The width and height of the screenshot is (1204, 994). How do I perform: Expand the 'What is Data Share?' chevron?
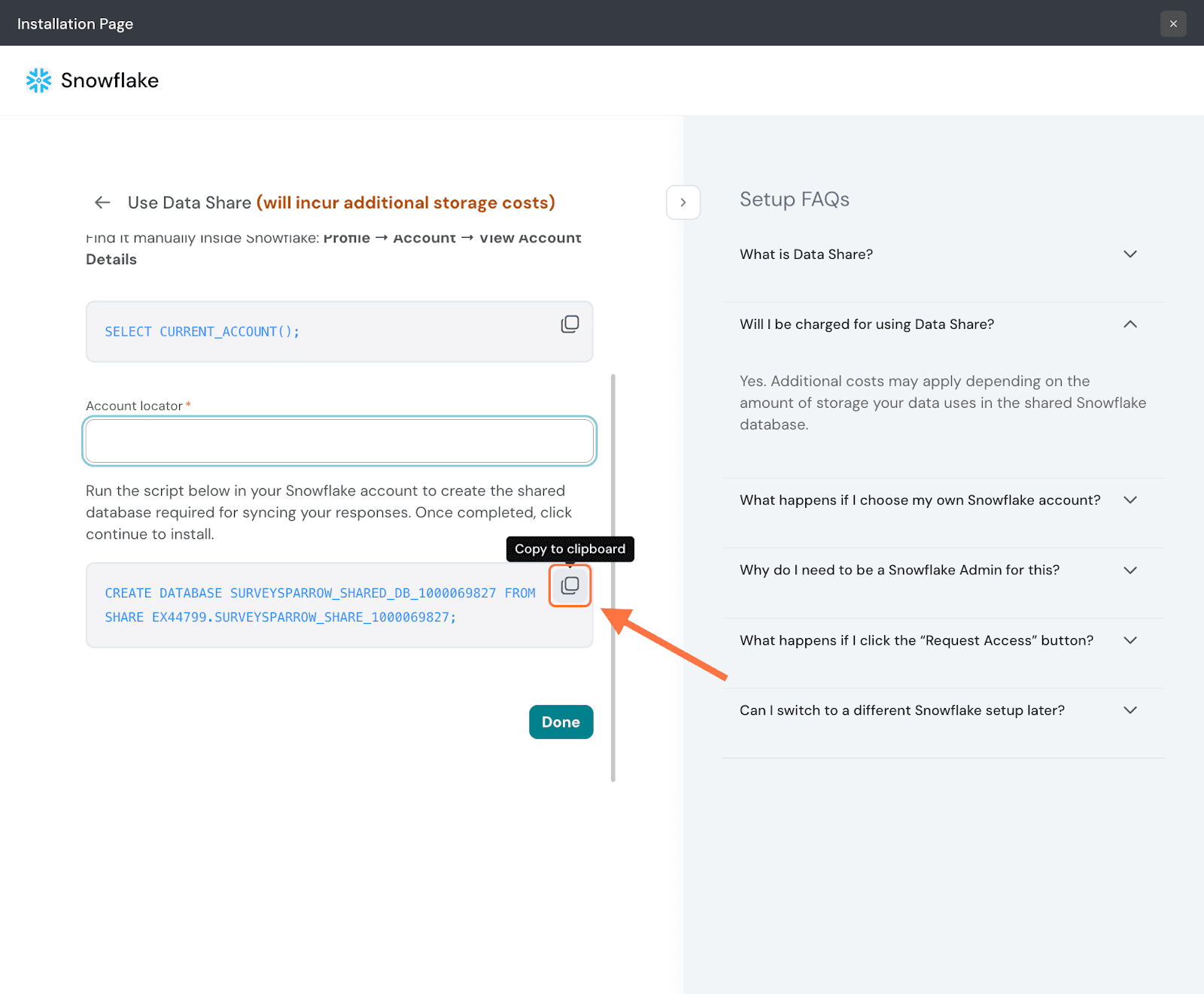(x=1130, y=254)
